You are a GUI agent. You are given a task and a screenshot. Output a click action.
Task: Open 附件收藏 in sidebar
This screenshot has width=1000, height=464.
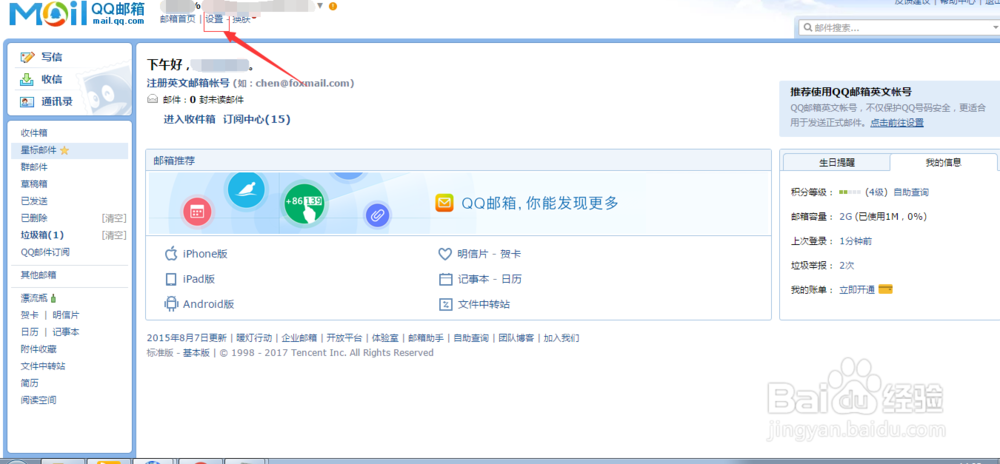[x=38, y=349]
